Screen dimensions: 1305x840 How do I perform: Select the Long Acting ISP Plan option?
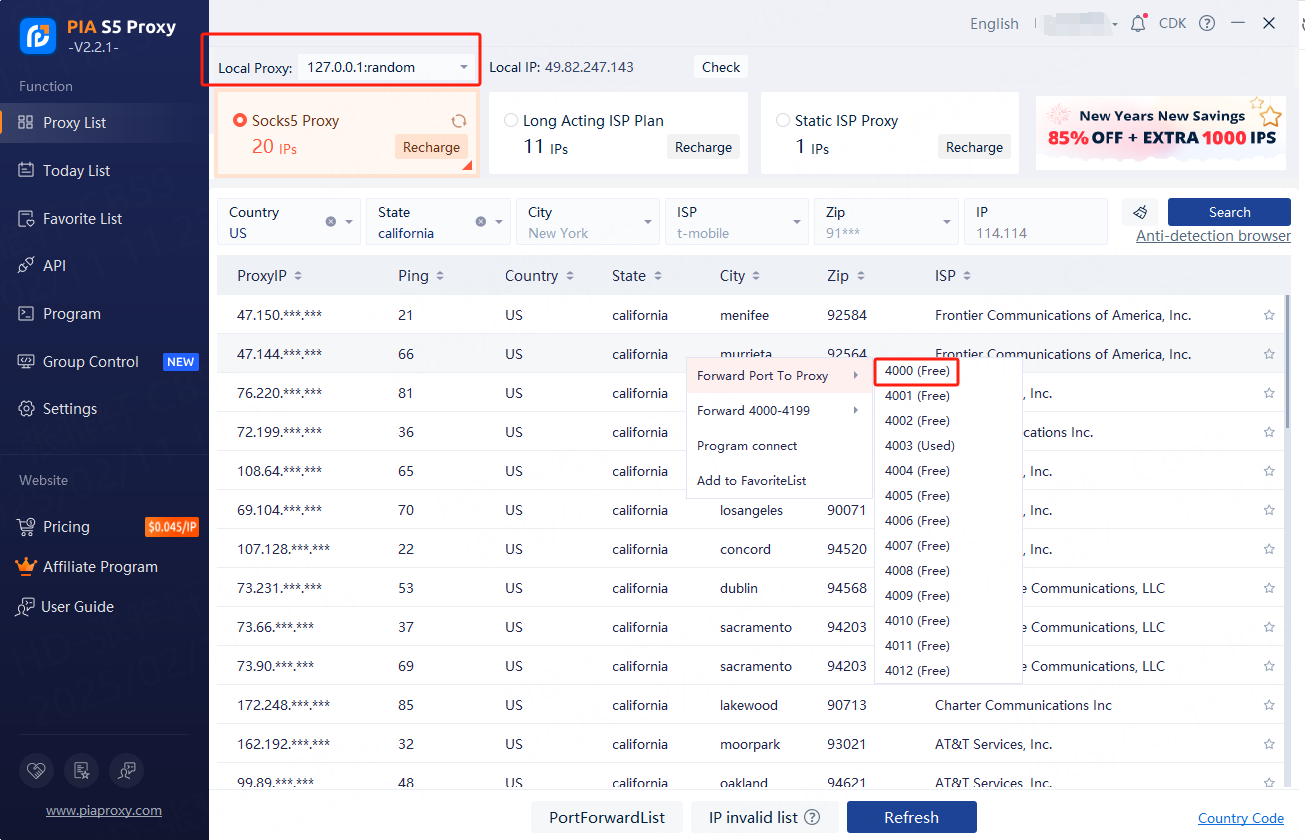tap(512, 121)
